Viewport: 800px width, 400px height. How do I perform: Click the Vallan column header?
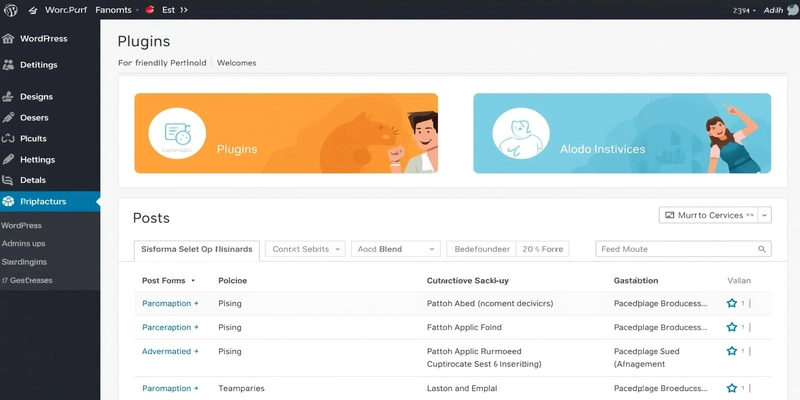738,281
